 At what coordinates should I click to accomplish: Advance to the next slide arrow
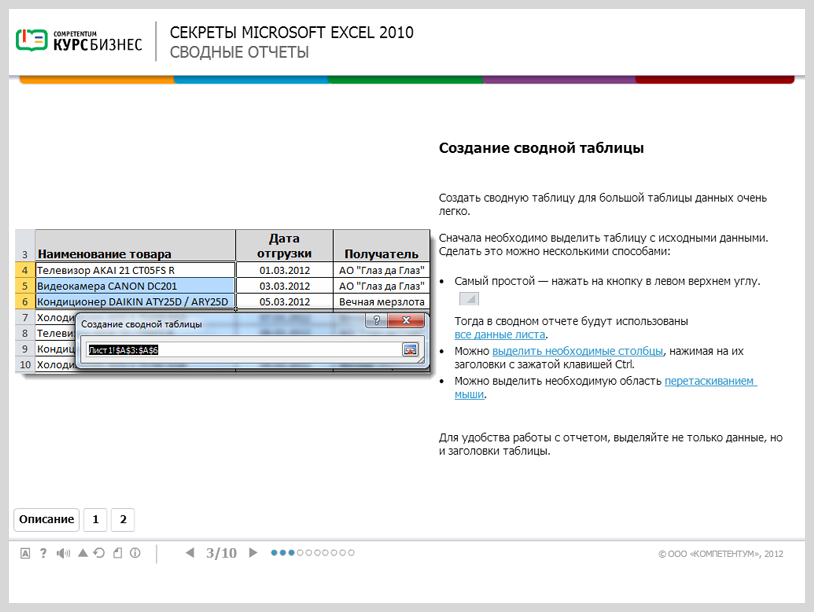pos(253,553)
